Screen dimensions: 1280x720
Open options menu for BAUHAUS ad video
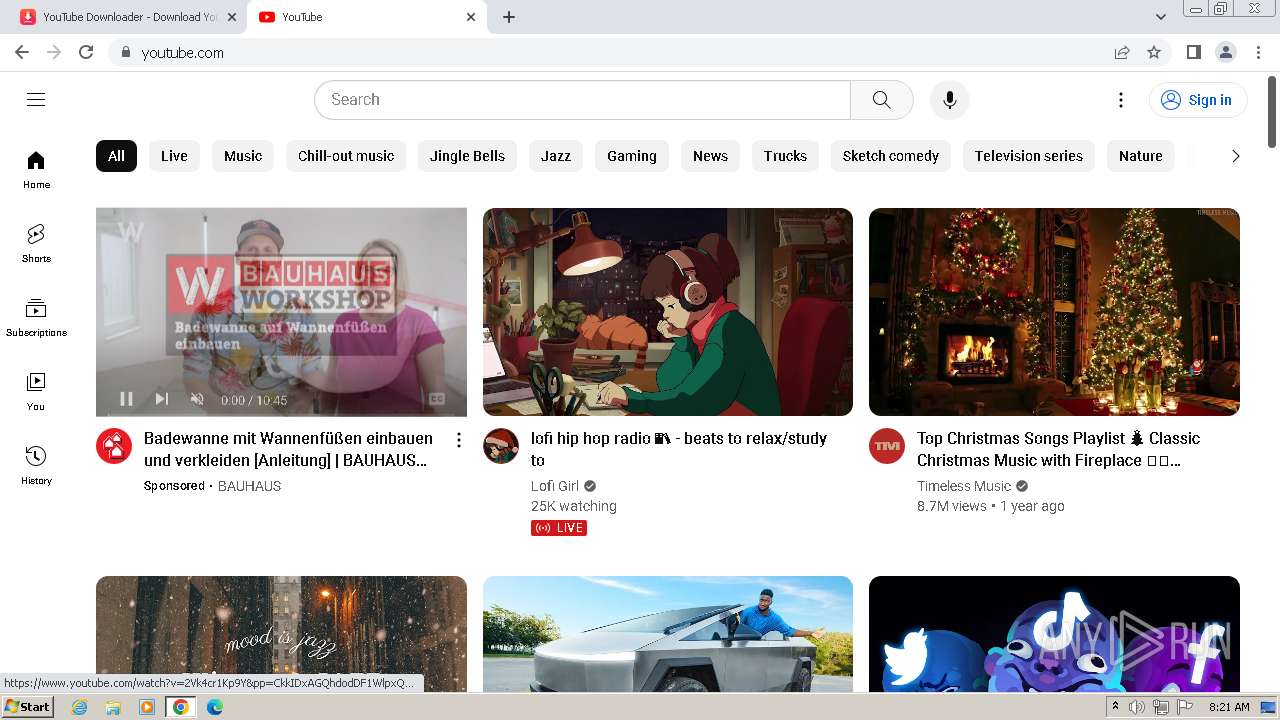(x=459, y=440)
